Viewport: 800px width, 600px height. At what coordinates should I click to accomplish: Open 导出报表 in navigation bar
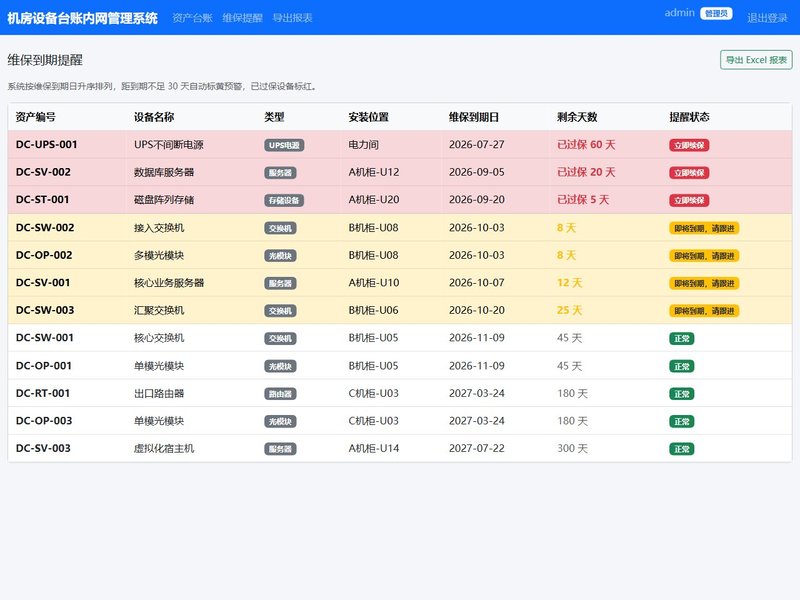292,18
